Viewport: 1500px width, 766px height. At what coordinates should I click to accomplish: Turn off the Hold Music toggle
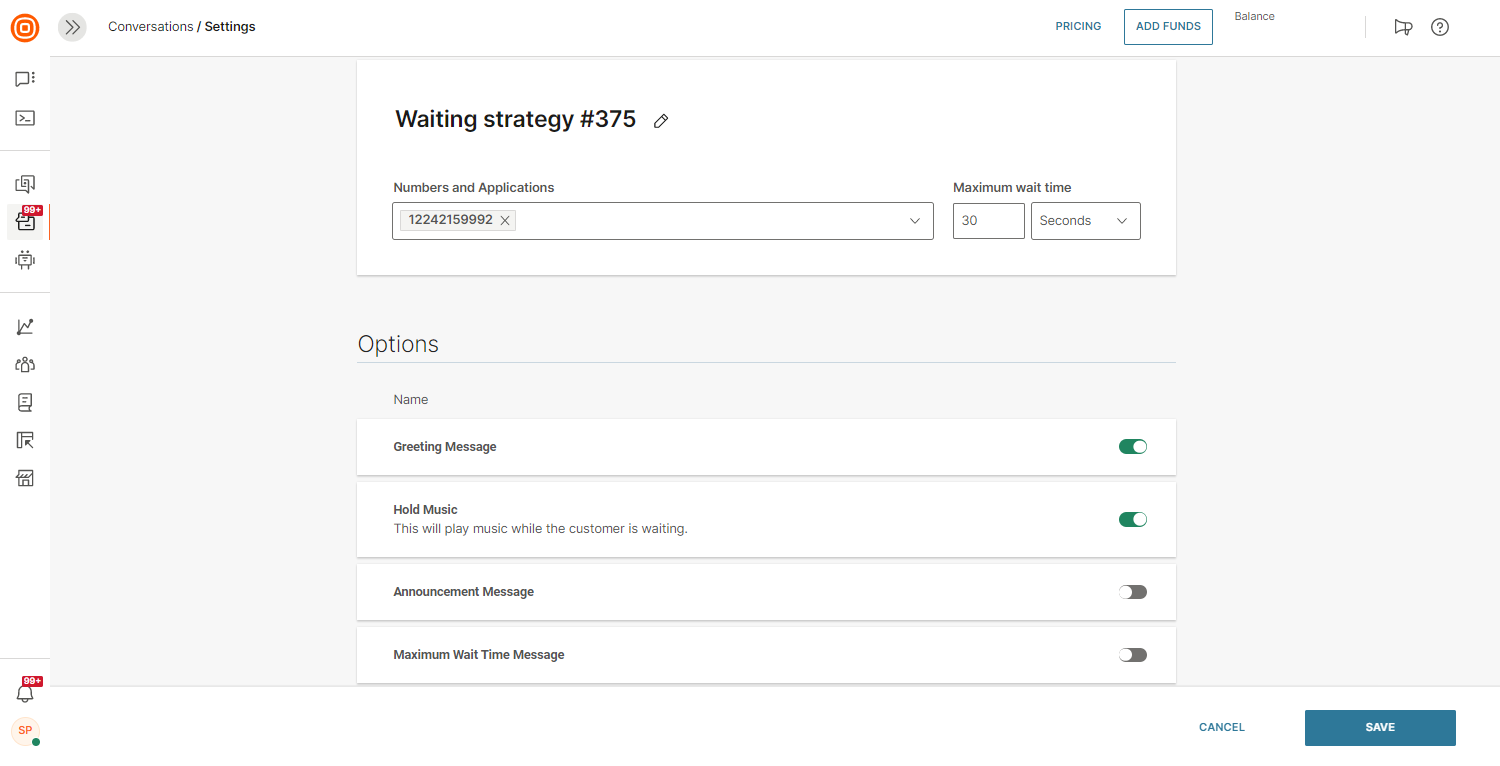coord(1132,519)
